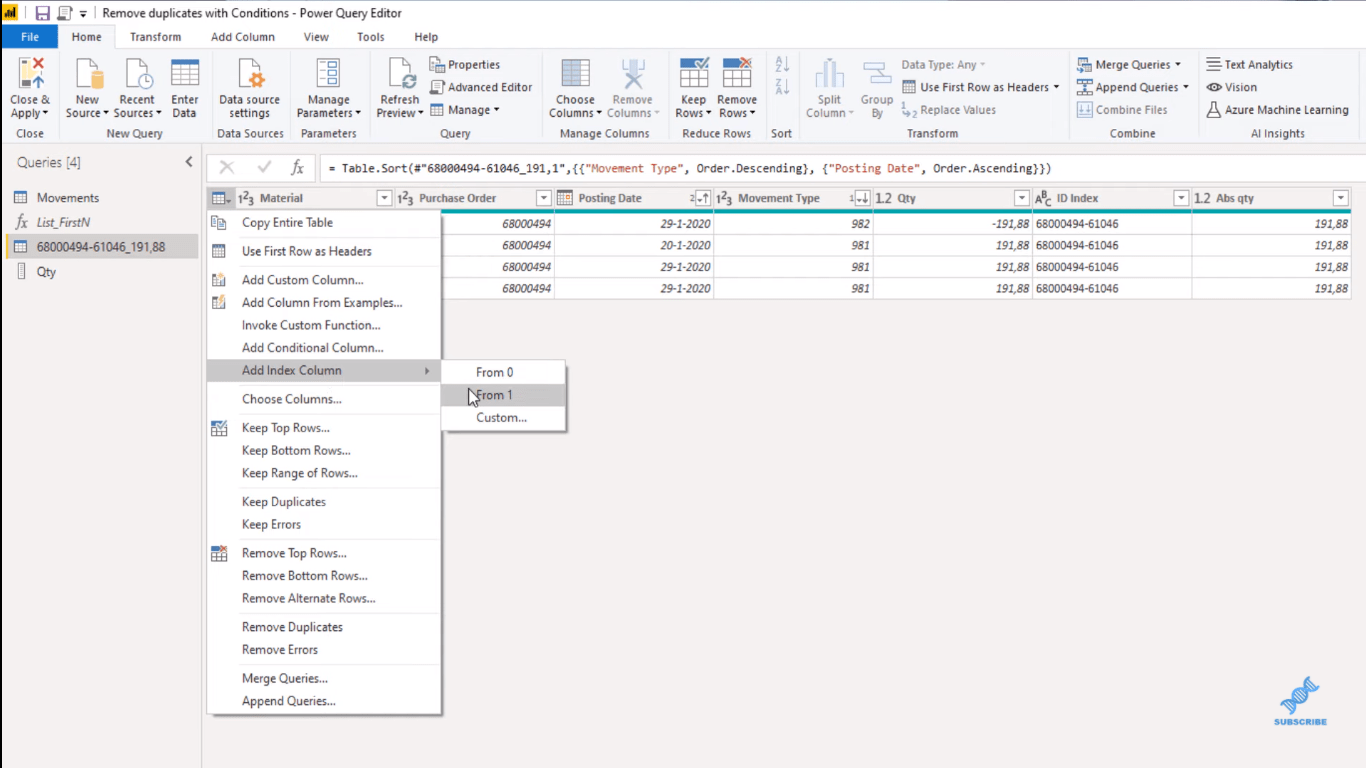The height and width of the screenshot is (768, 1366).
Task: Click in the formula bar text
Action: (x=690, y=168)
